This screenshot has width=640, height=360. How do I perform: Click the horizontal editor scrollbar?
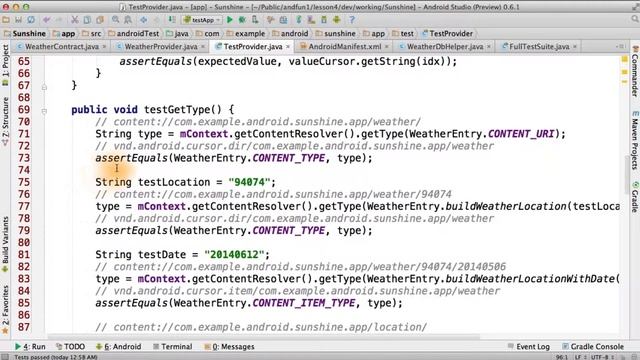click(264, 337)
